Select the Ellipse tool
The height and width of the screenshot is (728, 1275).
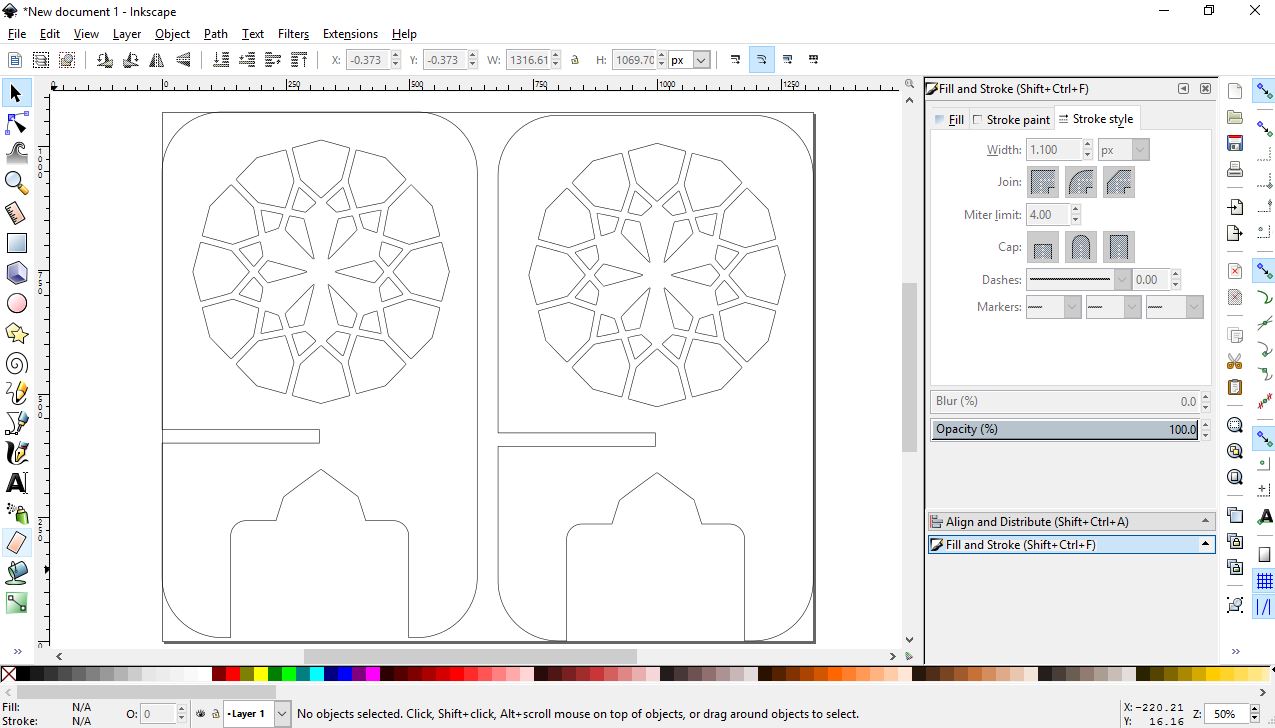pyautogui.click(x=16, y=303)
